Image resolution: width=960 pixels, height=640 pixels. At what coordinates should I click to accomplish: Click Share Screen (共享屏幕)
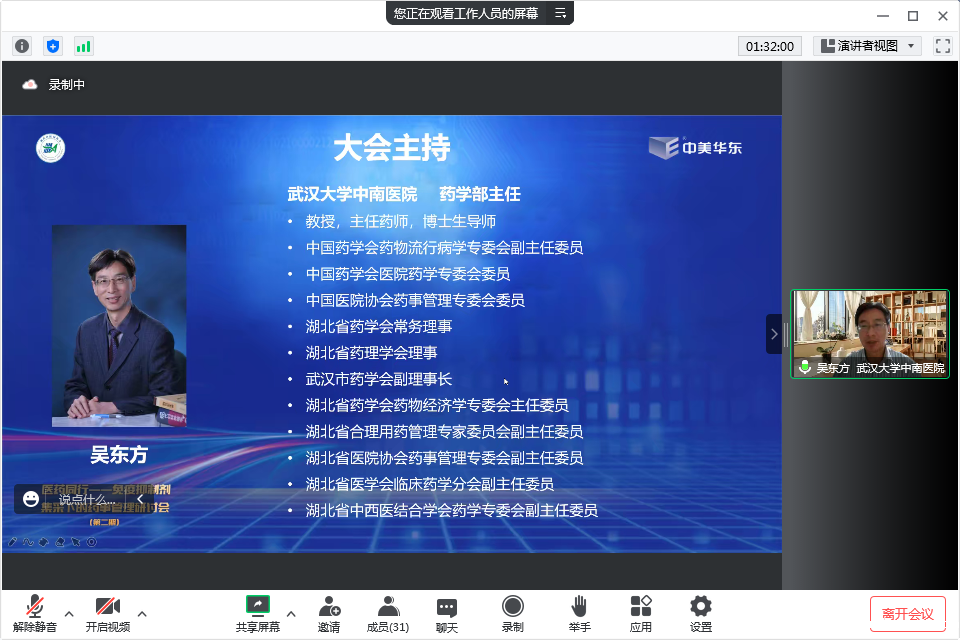point(258,612)
